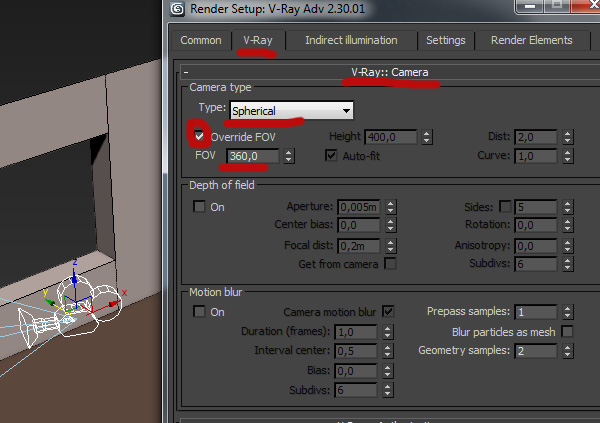Enable Depth of field On checkbox
Screen dimensions: 600x423
(x=199, y=206)
